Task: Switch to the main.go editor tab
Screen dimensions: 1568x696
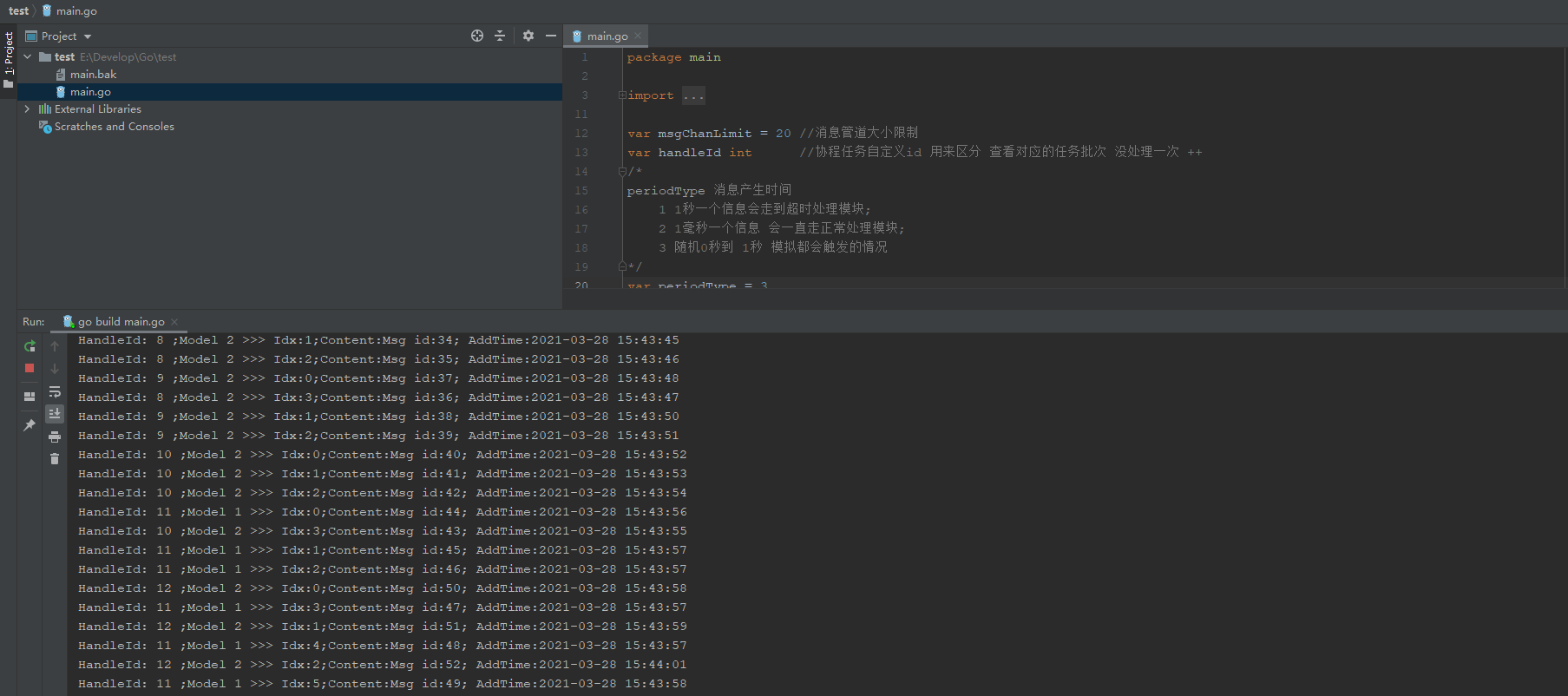Action: click(x=607, y=36)
